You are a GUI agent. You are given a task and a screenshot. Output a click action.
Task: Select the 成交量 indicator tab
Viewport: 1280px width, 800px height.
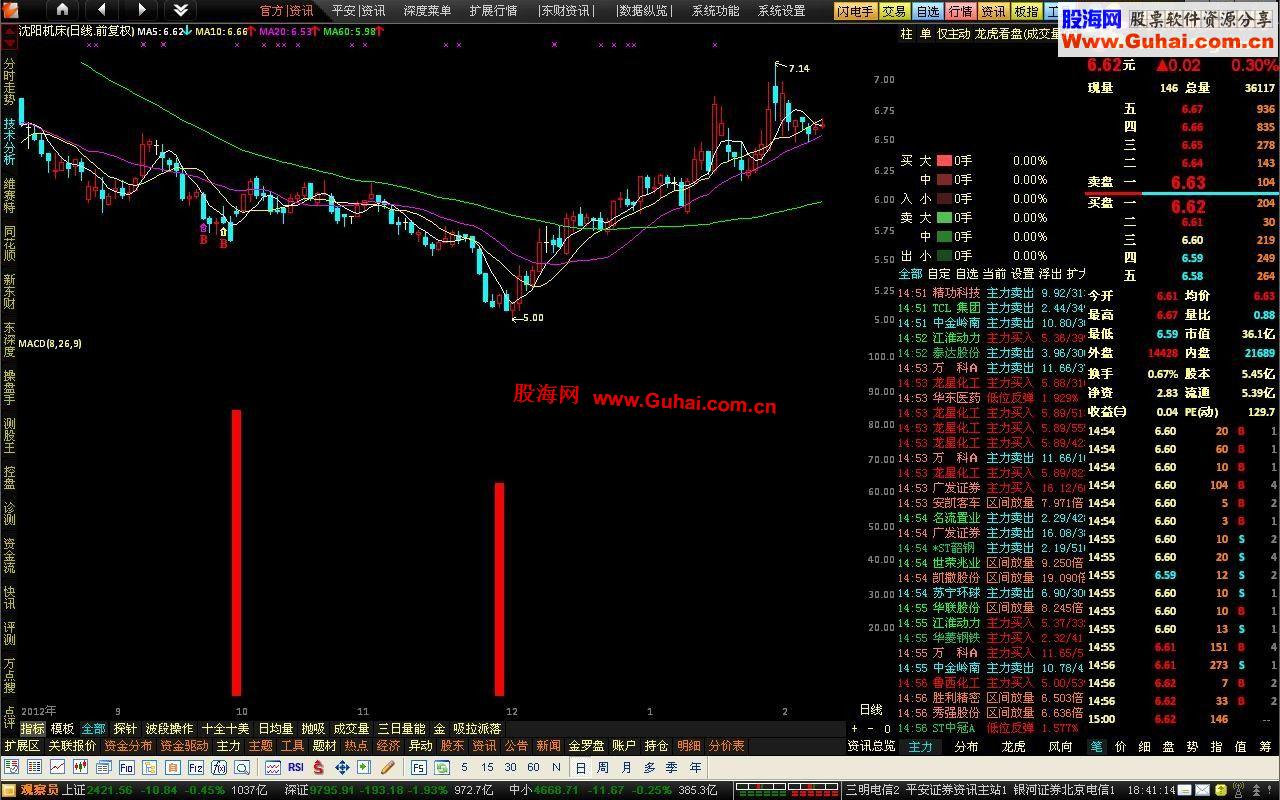351,729
